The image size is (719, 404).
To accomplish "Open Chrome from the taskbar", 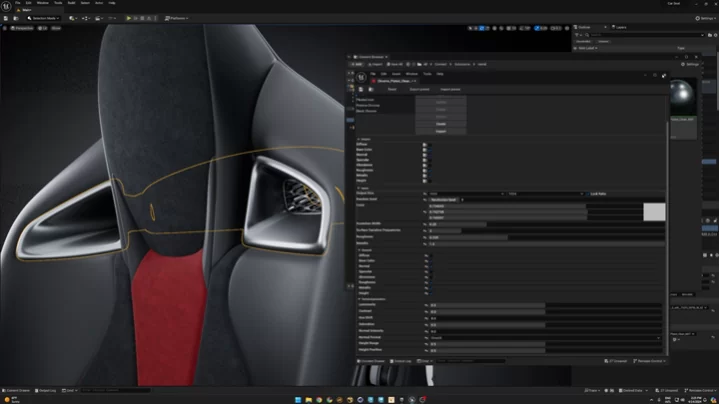I will point(319,400).
